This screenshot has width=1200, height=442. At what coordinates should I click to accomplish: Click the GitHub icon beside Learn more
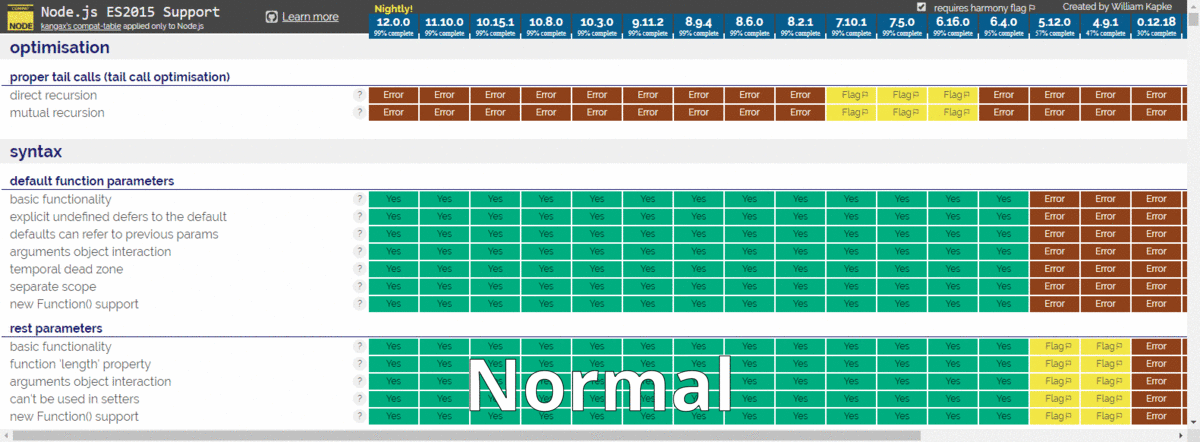(x=272, y=17)
